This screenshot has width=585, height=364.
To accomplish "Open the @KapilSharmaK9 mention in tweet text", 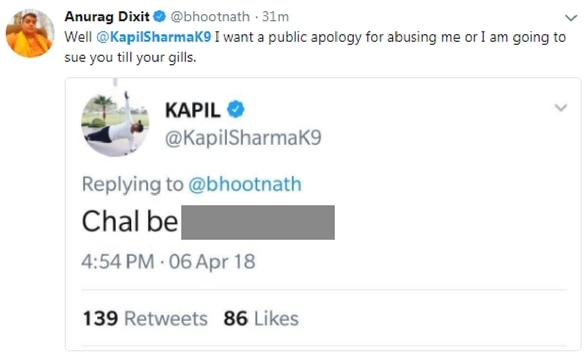I will 153,37.
